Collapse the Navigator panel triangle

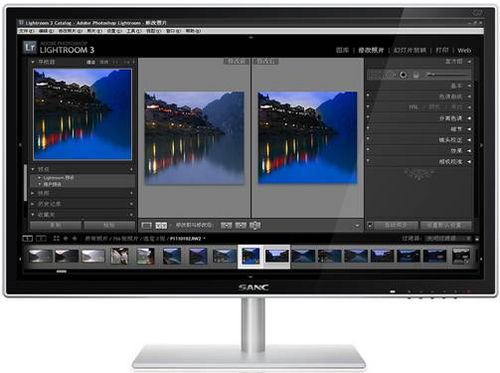tap(33, 62)
